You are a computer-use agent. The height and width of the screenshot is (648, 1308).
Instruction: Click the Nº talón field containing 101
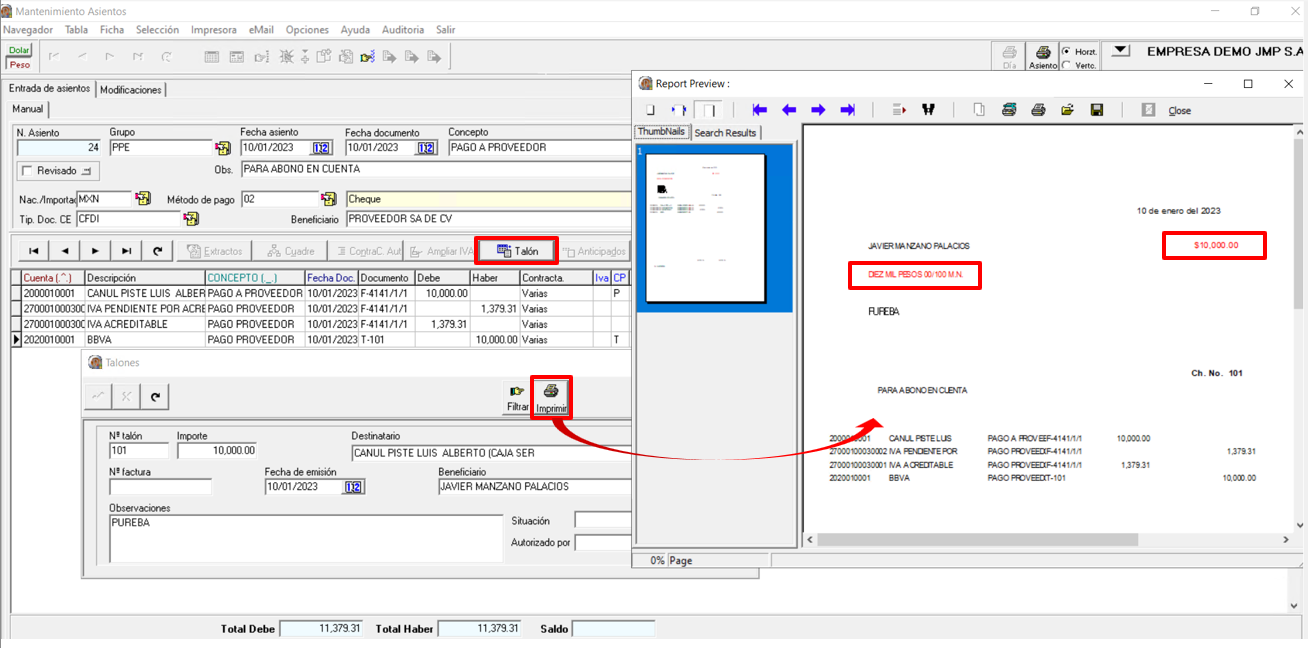(139, 451)
